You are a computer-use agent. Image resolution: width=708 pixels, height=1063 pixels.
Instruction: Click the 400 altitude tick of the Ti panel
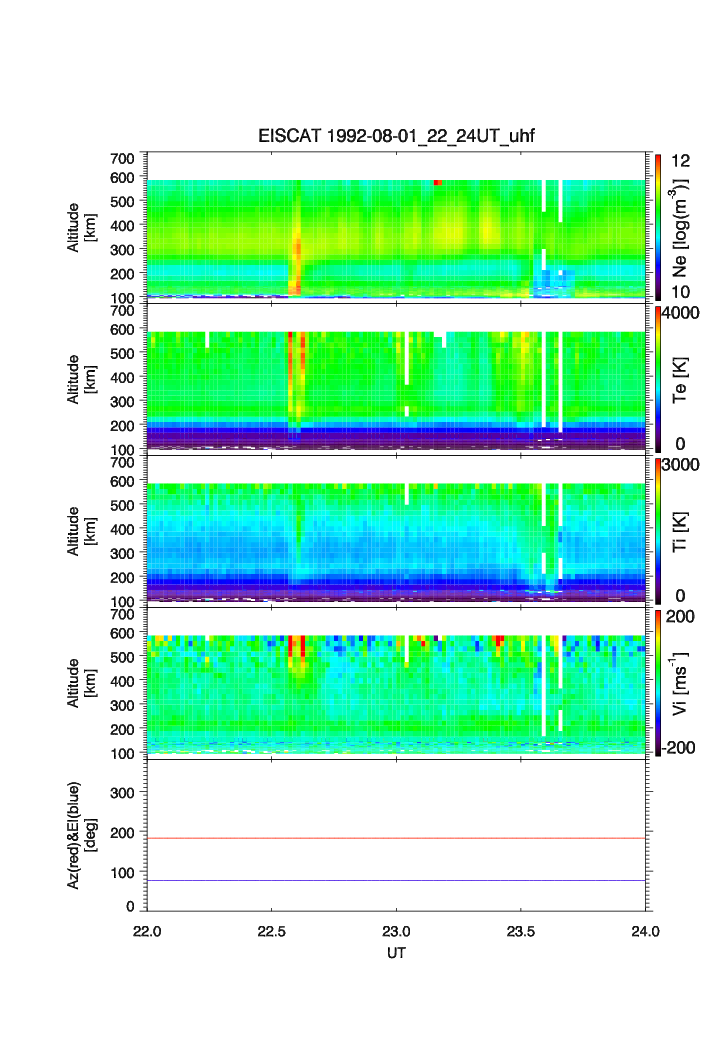(122, 529)
